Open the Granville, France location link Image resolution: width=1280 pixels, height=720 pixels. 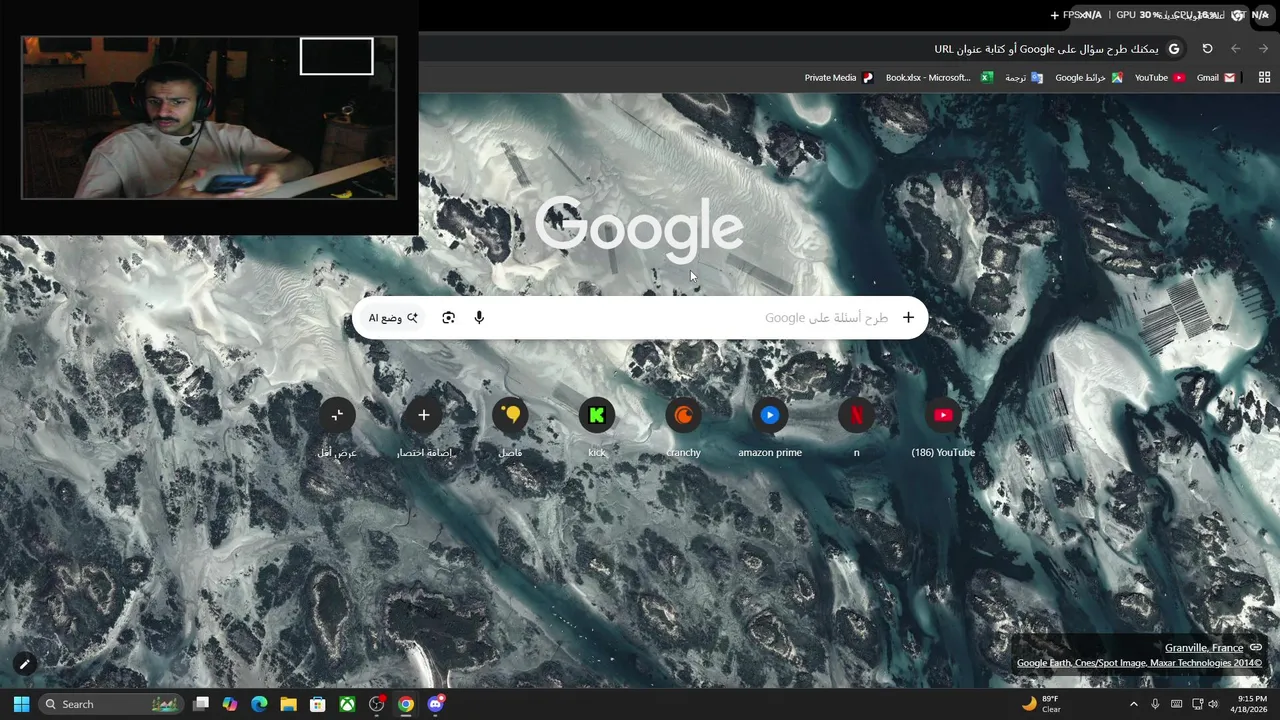pos(1204,648)
